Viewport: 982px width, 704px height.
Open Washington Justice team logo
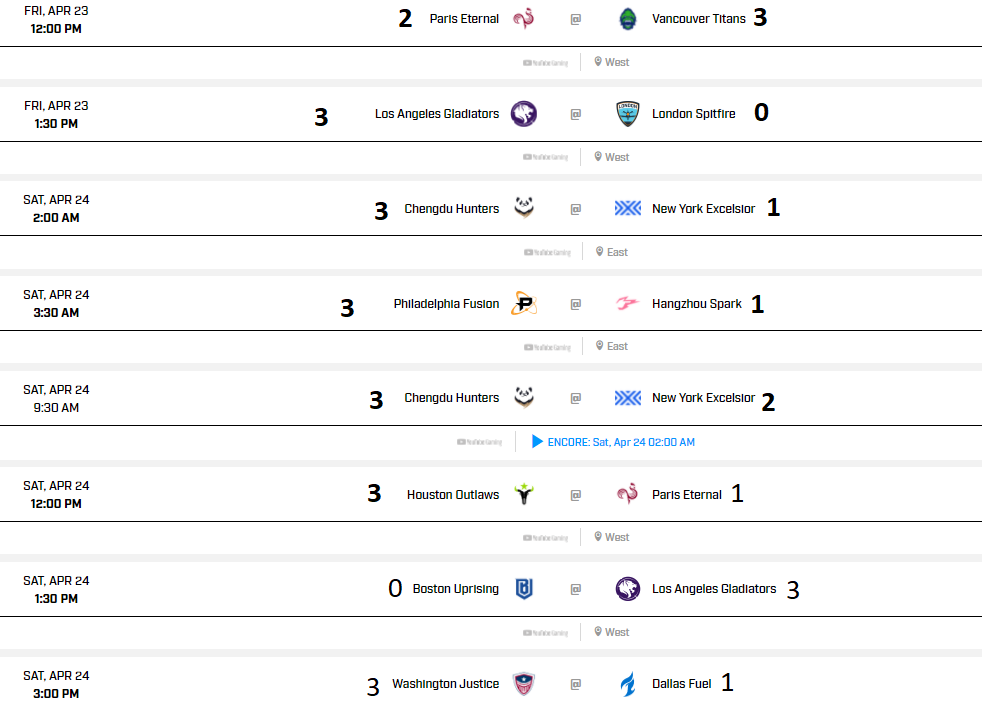pyautogui.click(x=524, y=684)
